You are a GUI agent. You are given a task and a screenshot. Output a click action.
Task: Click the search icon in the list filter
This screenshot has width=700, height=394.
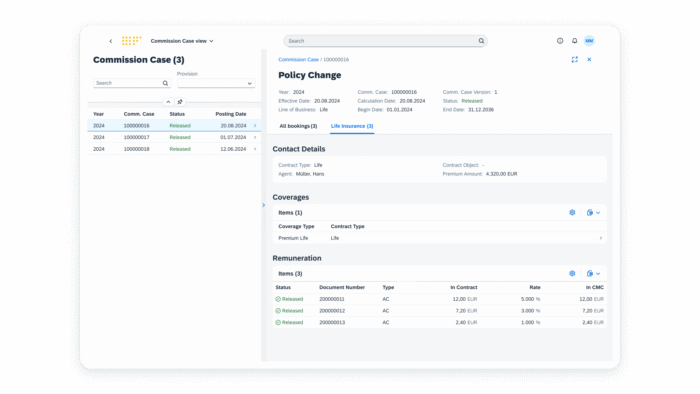pyautogui.click(x=165, y=83)
